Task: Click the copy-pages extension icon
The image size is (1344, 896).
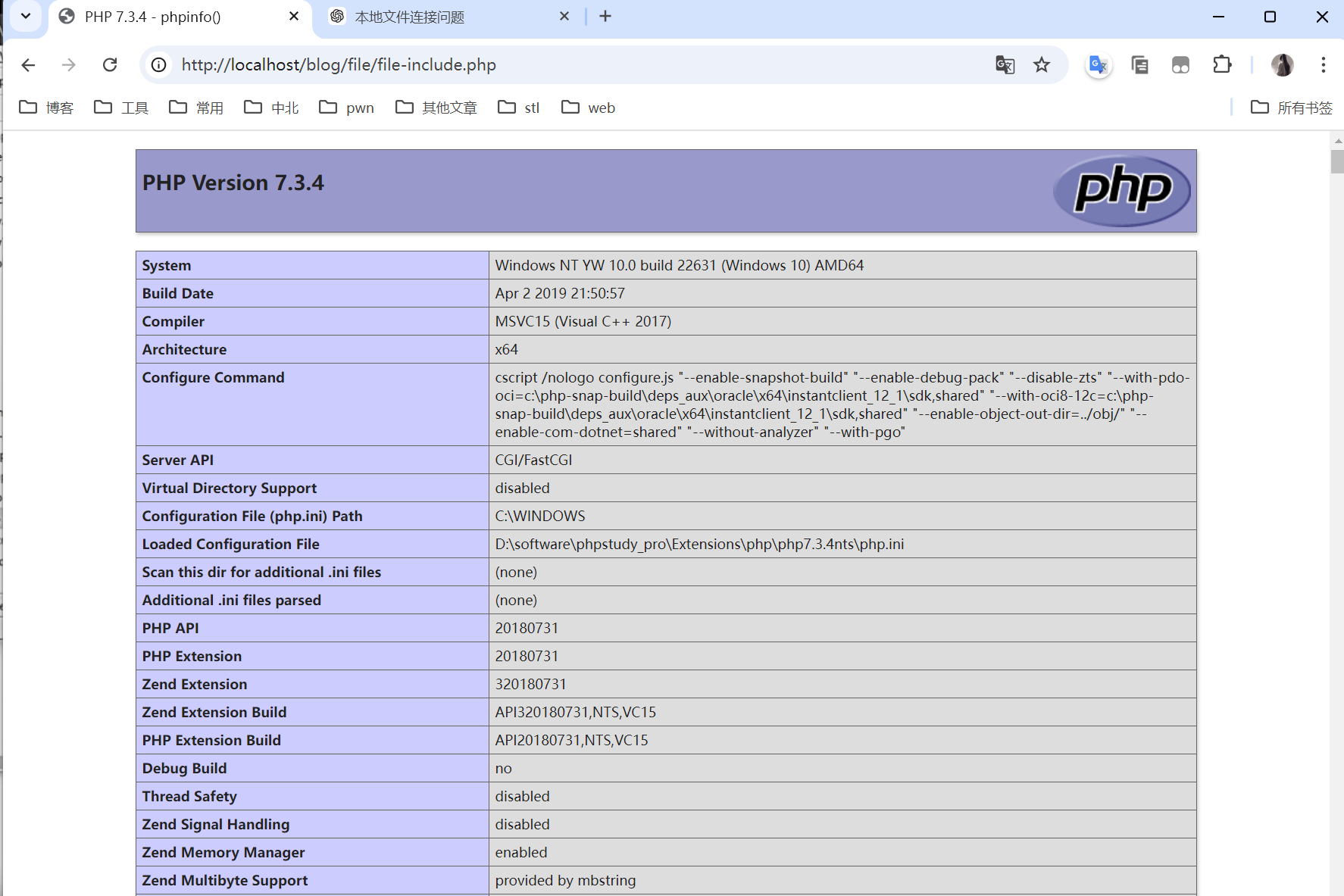Action: tap(1139, 65)
